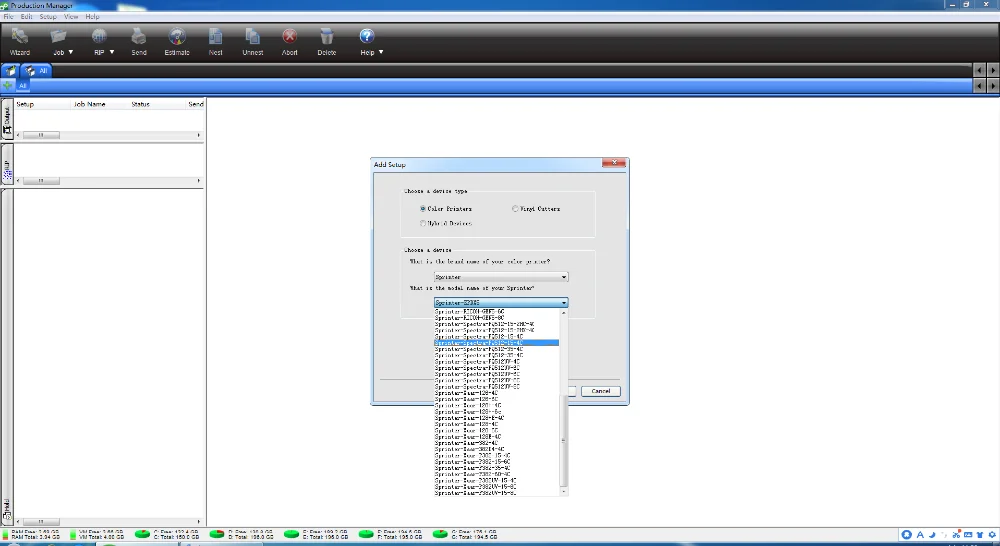This screenshot has height=546, width=1000.
Task: Click the Setup column header
Action: [x=25, y=104]
